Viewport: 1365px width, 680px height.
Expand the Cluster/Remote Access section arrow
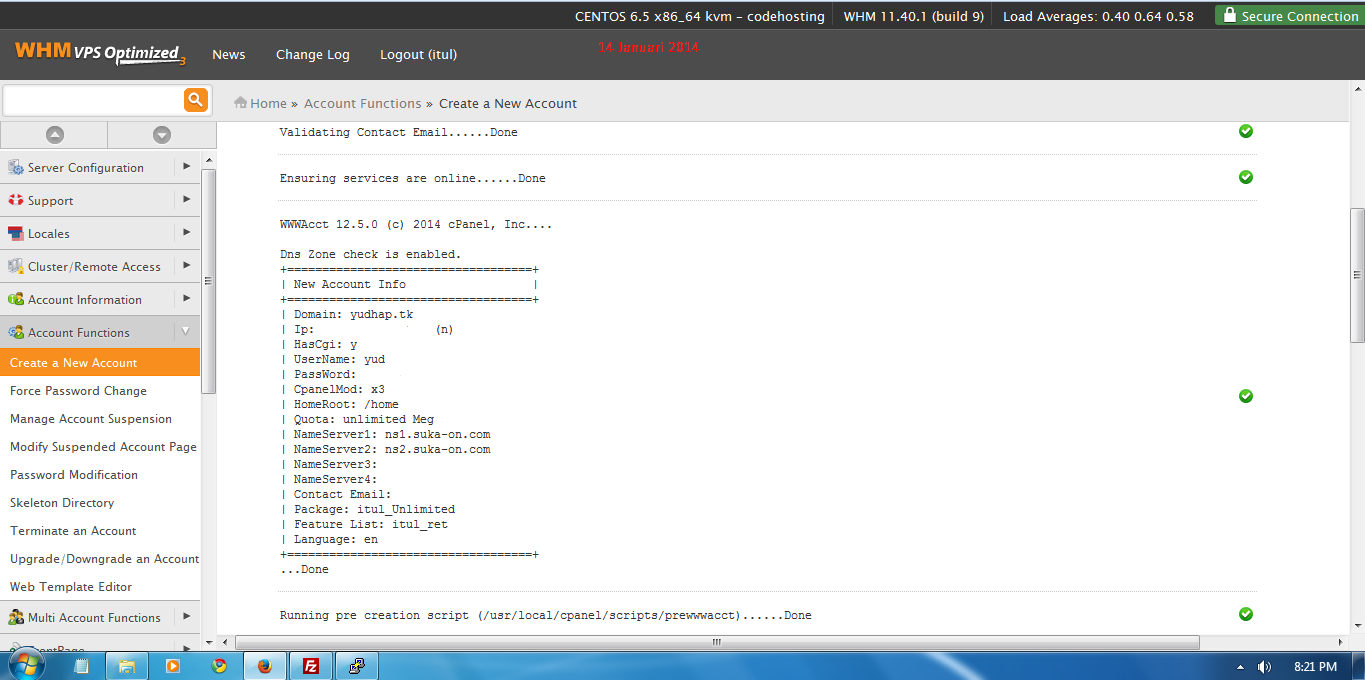click(x=186, y=266)
